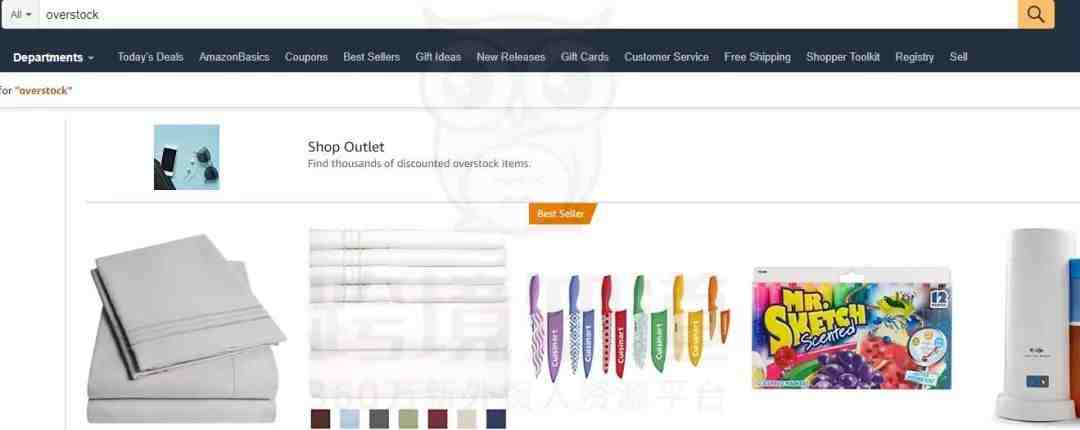1080x430 pixels.
Task: Open the Shop Outlet thumbnail image
Action: (x=186, y=157)
